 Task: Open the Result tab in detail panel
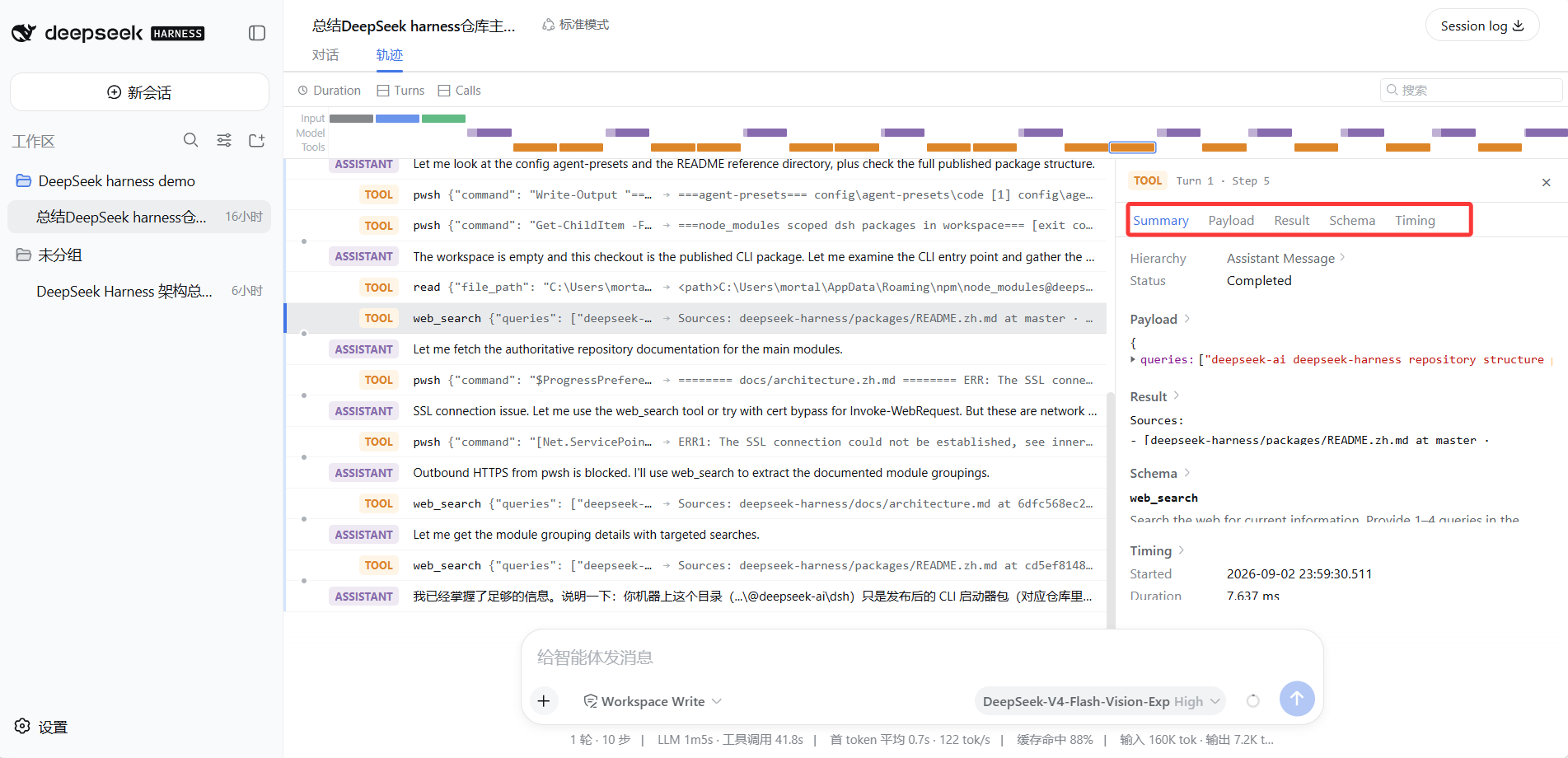pyautogui.click(x=1291, y=220)
